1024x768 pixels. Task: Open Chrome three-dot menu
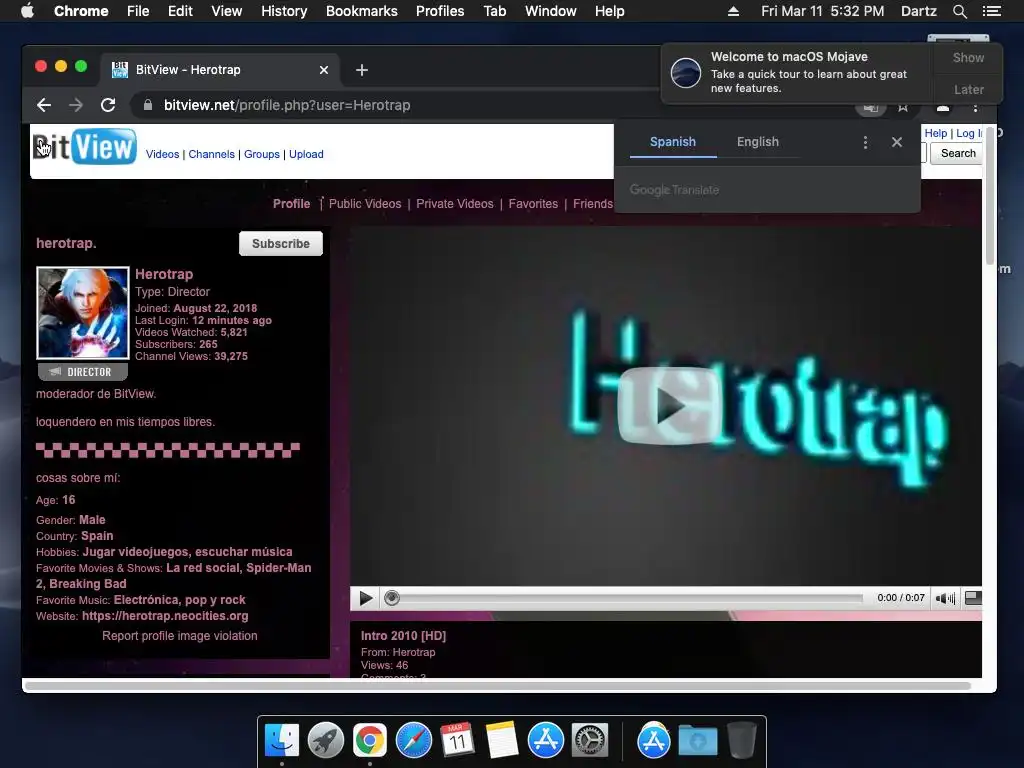coord(976,108)
